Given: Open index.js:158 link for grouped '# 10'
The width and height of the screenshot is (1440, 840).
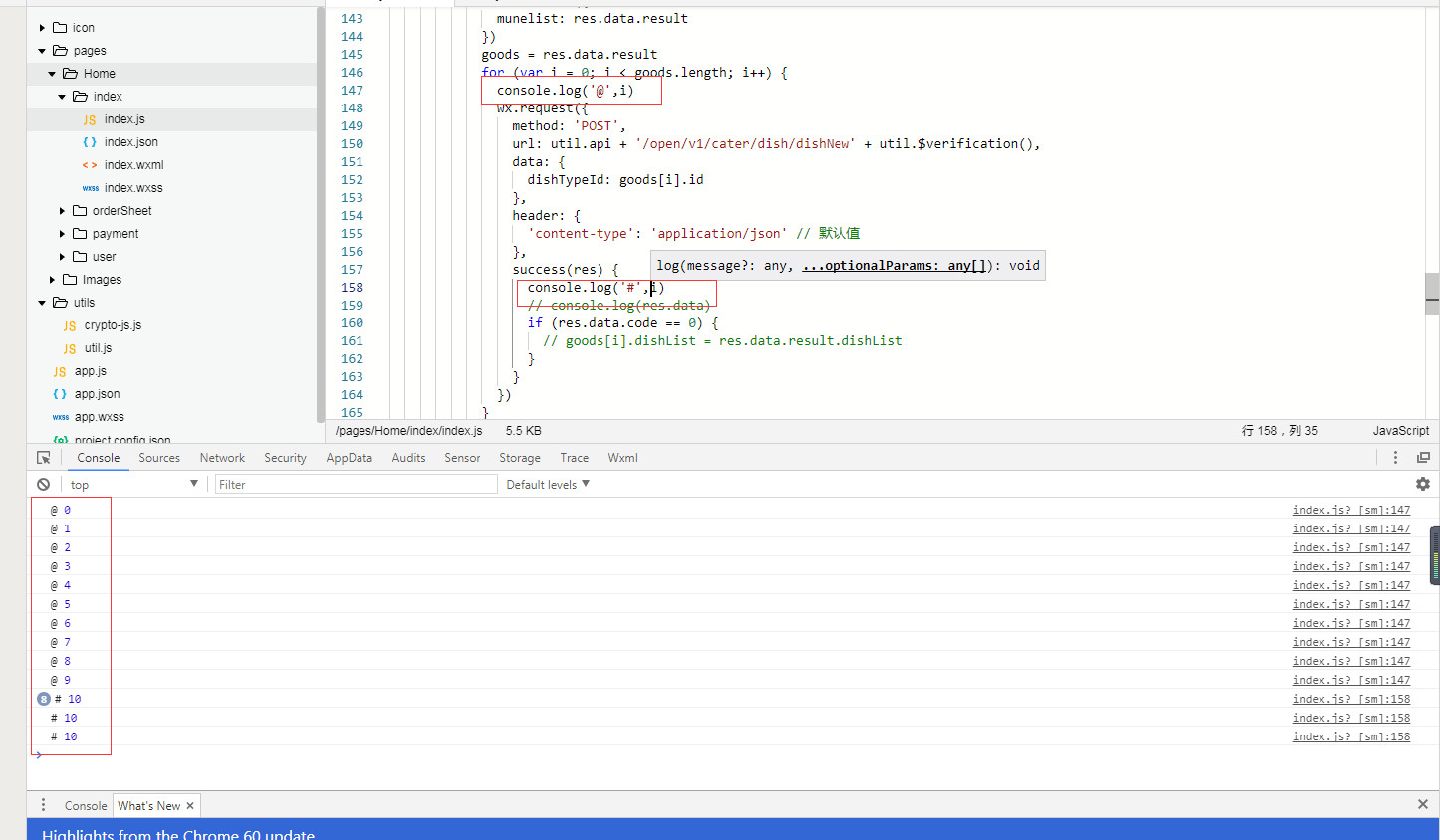Looking at the screenshot, I should pos(1351,699).
